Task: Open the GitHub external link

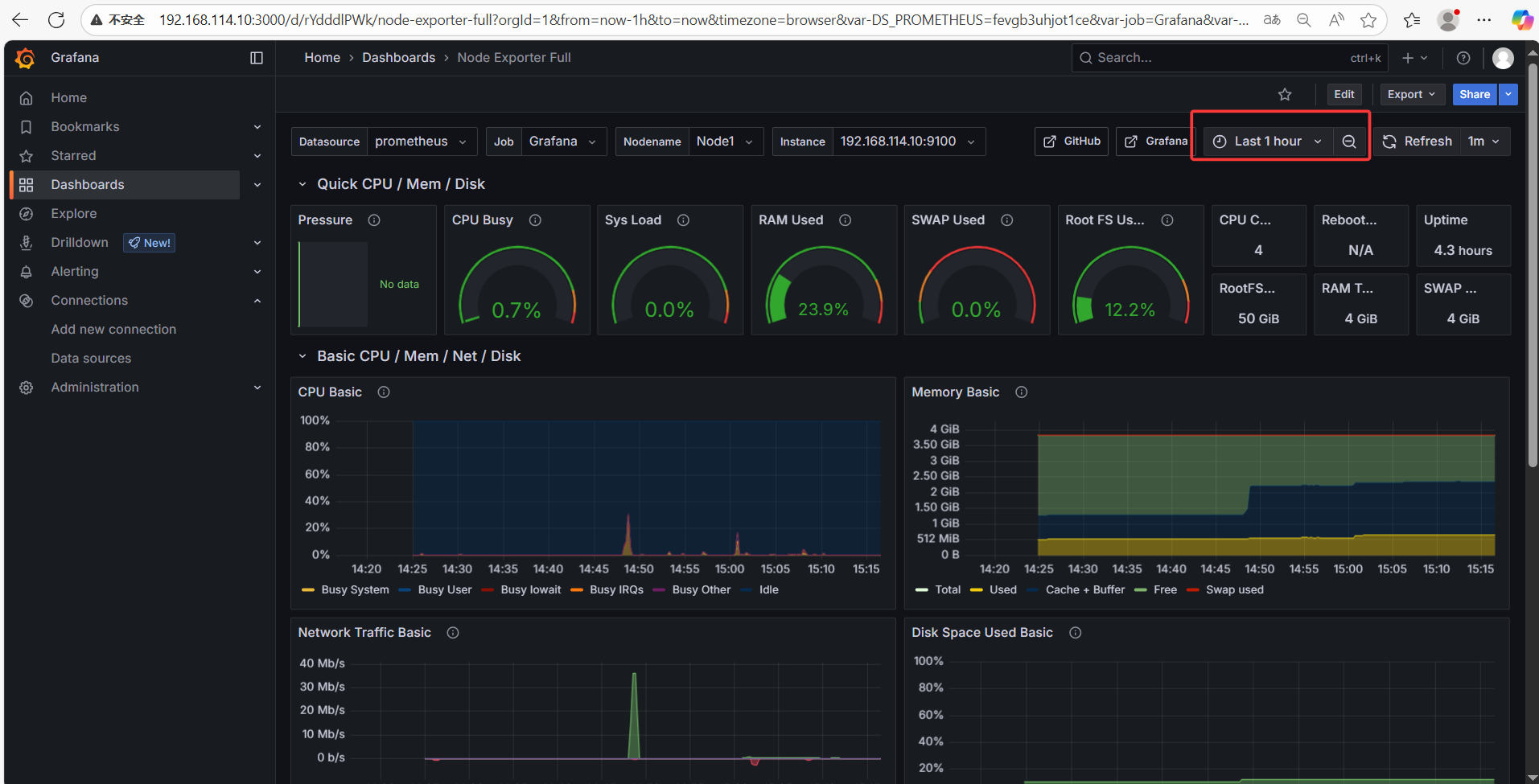Action: click(x=1072, y=142)
